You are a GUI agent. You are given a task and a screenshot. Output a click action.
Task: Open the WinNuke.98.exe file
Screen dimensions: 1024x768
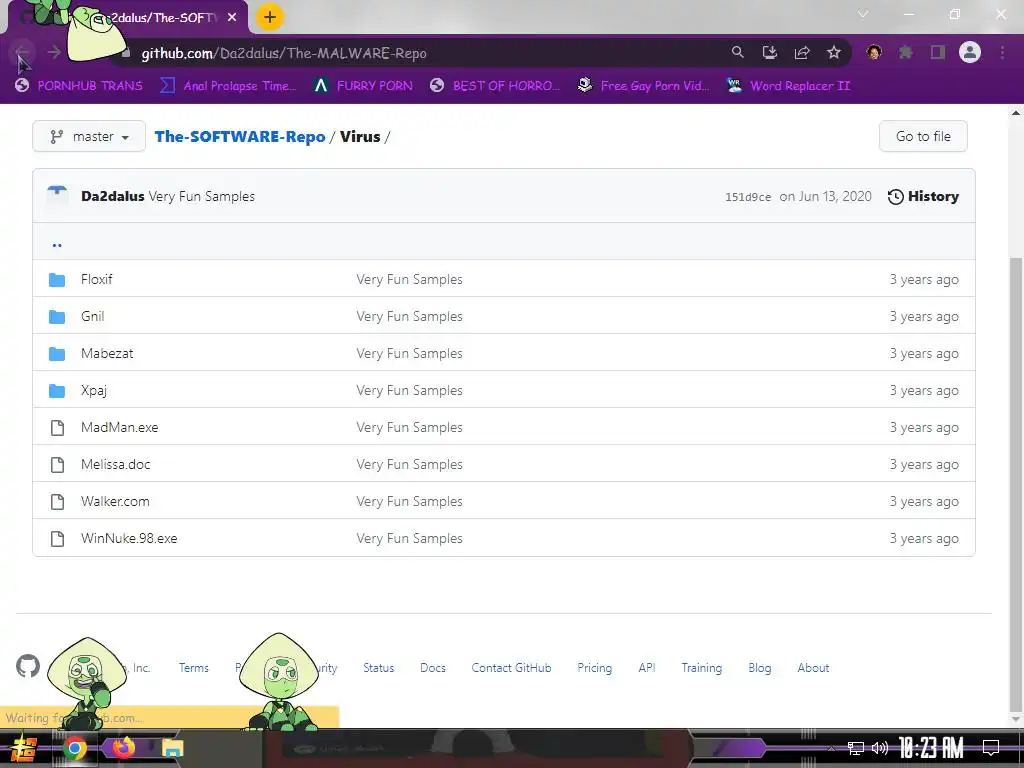click(x=129, y=539)
